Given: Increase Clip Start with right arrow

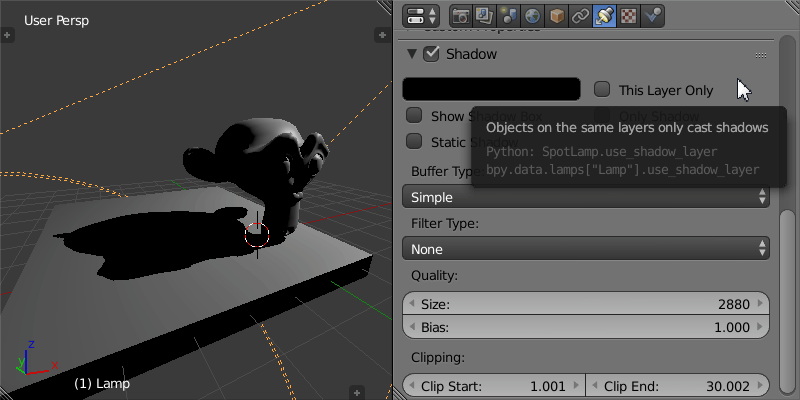Looking at the screenshot, I should pos(577,386).
